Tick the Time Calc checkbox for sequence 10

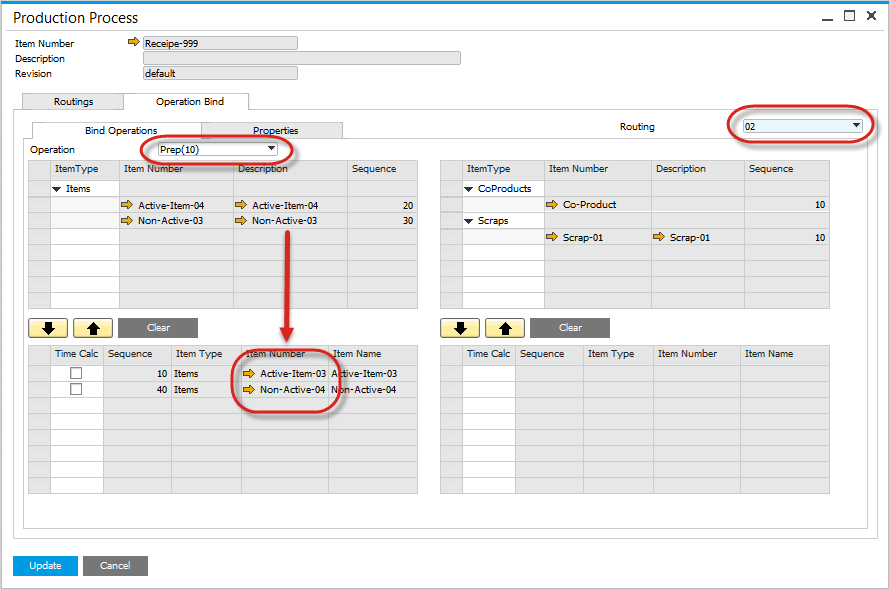coord(76,374)
